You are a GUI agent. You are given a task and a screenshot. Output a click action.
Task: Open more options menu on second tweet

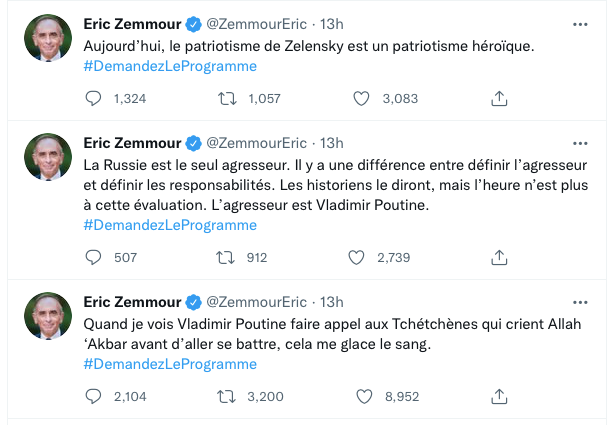click(x=580, y=143)
